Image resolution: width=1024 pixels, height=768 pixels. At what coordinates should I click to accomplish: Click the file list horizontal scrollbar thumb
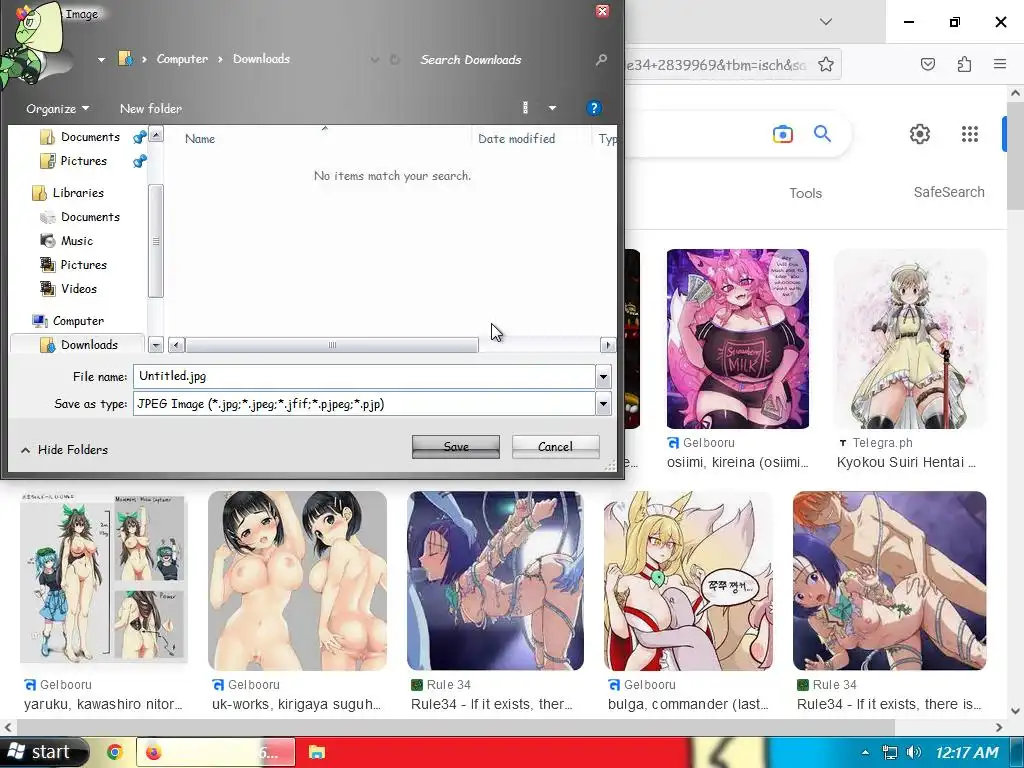point(332,345)
